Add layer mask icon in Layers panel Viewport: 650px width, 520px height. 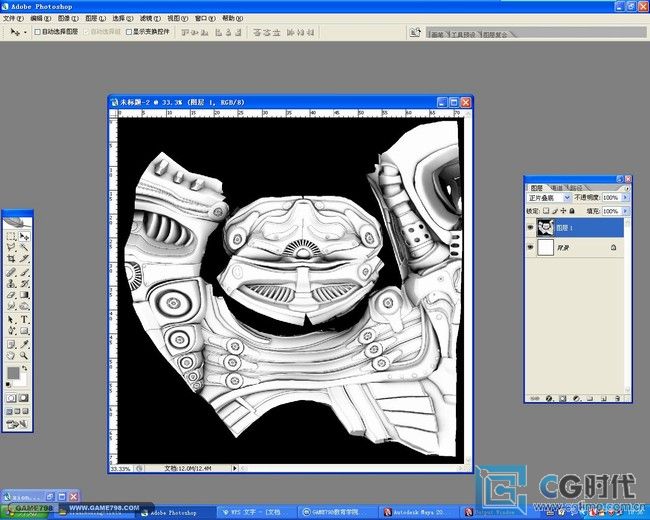[x=562, y=398]
